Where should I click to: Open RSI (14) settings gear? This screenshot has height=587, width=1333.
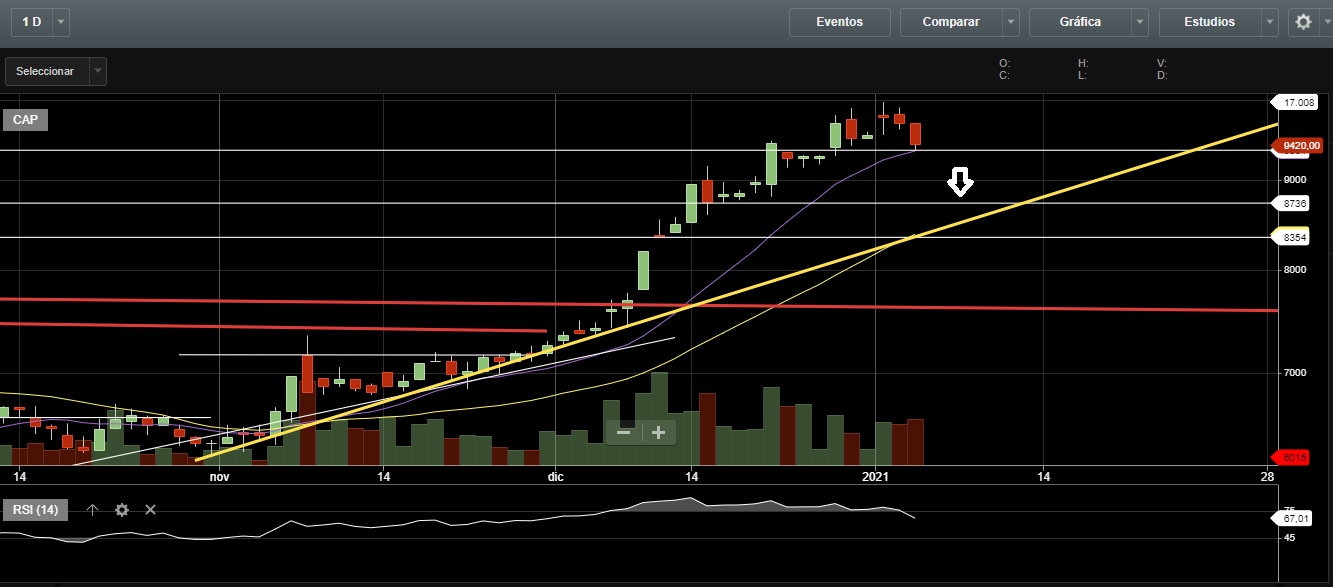pos(122,510)
